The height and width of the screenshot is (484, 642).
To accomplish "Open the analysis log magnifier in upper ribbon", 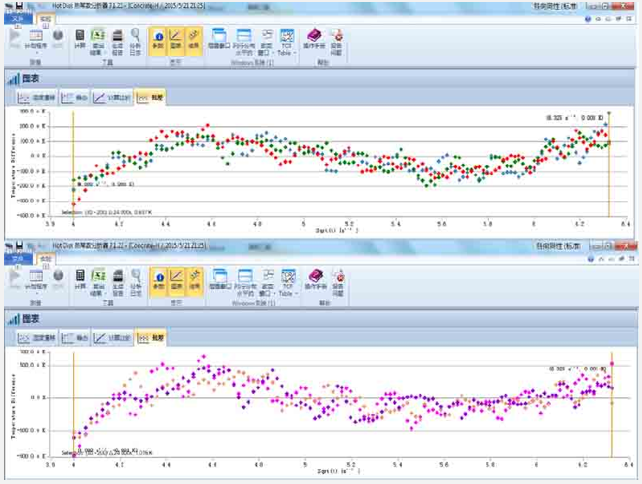I will pos(136,38).
